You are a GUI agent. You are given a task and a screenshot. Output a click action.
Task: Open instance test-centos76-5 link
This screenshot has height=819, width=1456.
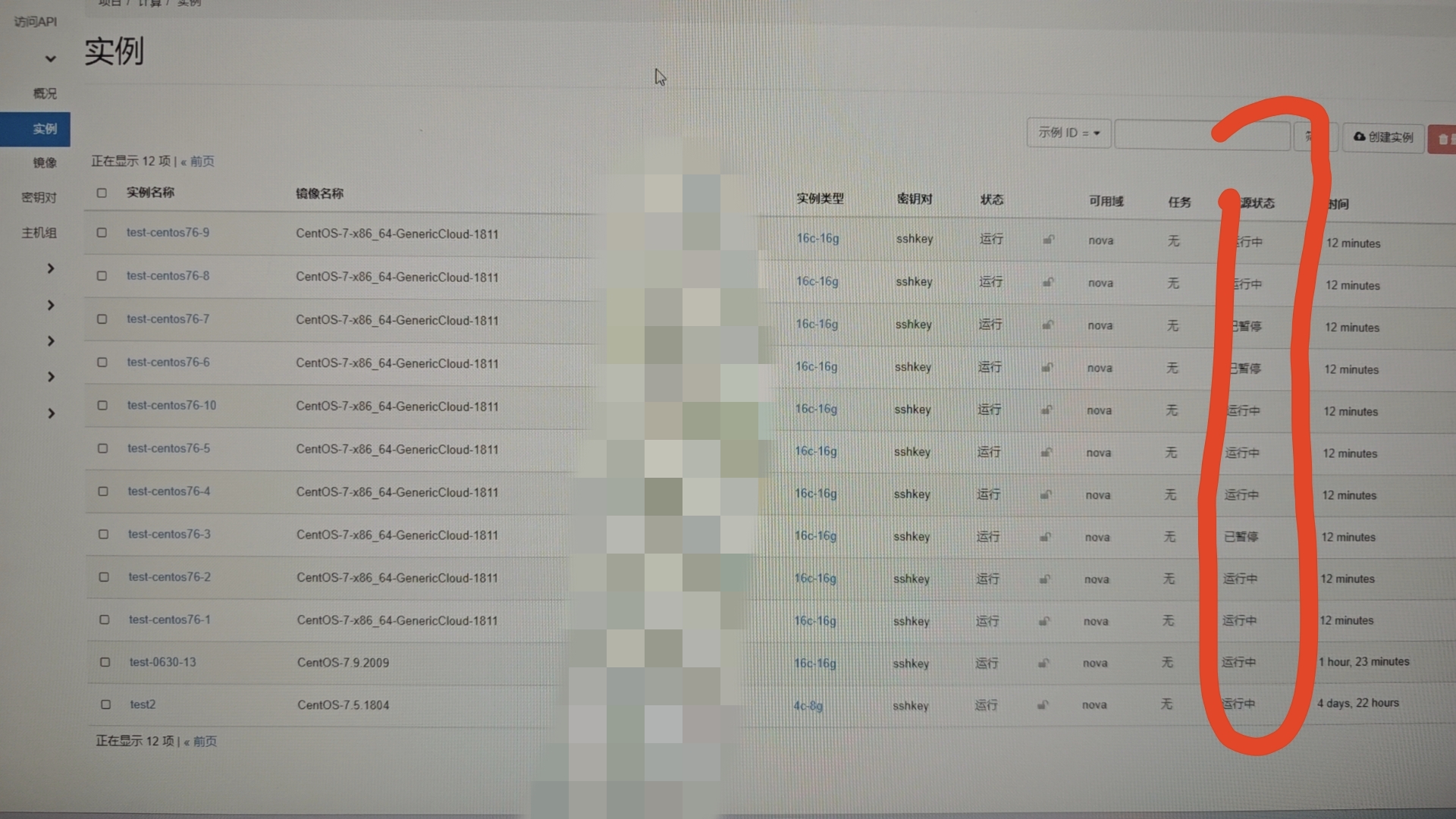click(x=168, y=448)
